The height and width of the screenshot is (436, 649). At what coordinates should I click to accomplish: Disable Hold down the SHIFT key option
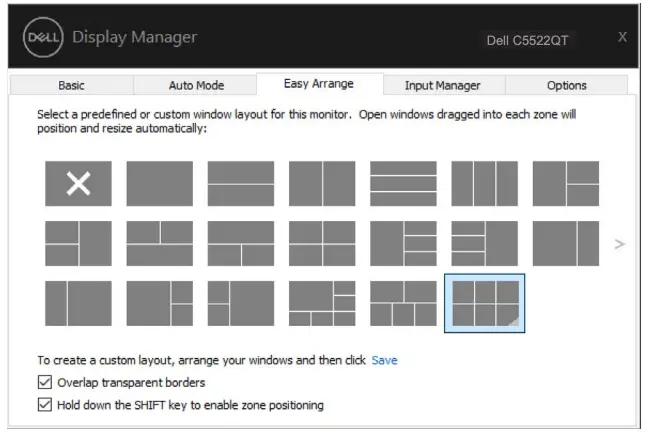tap(44, 405)
